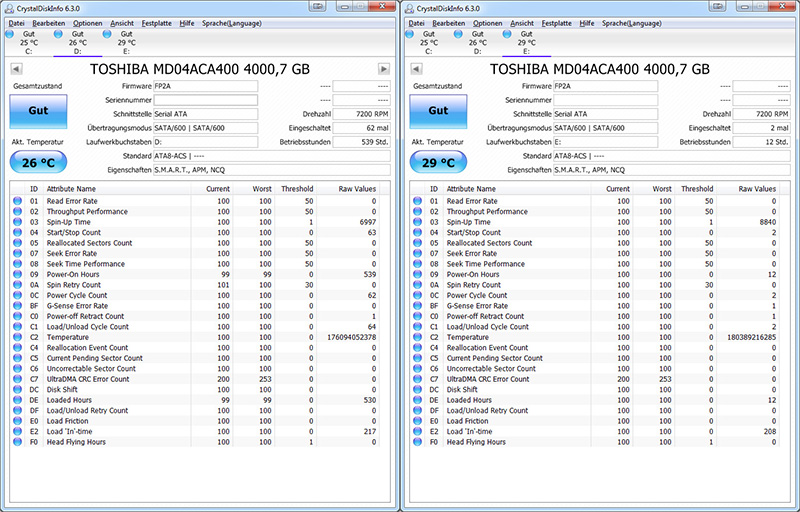Click Seek Error Rate icon, right window
The image size is (800, 512).
[418, 253]
